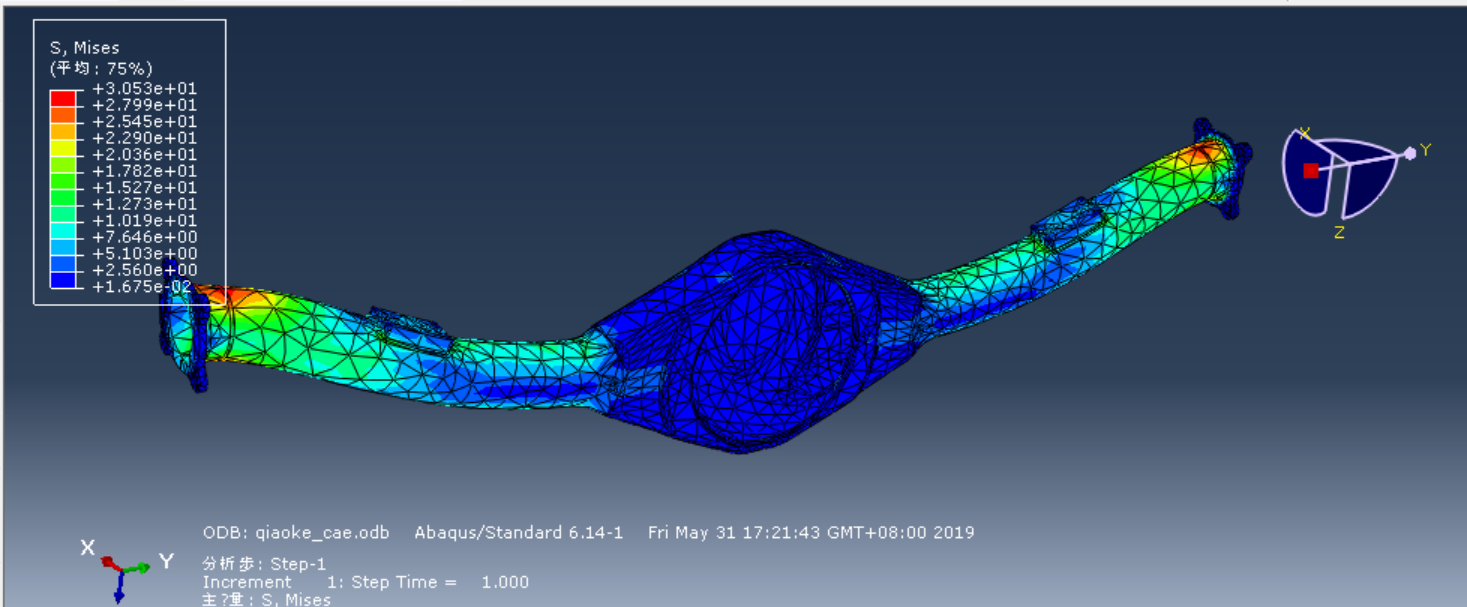Click legend value +2.560e+00

point(144,270)
